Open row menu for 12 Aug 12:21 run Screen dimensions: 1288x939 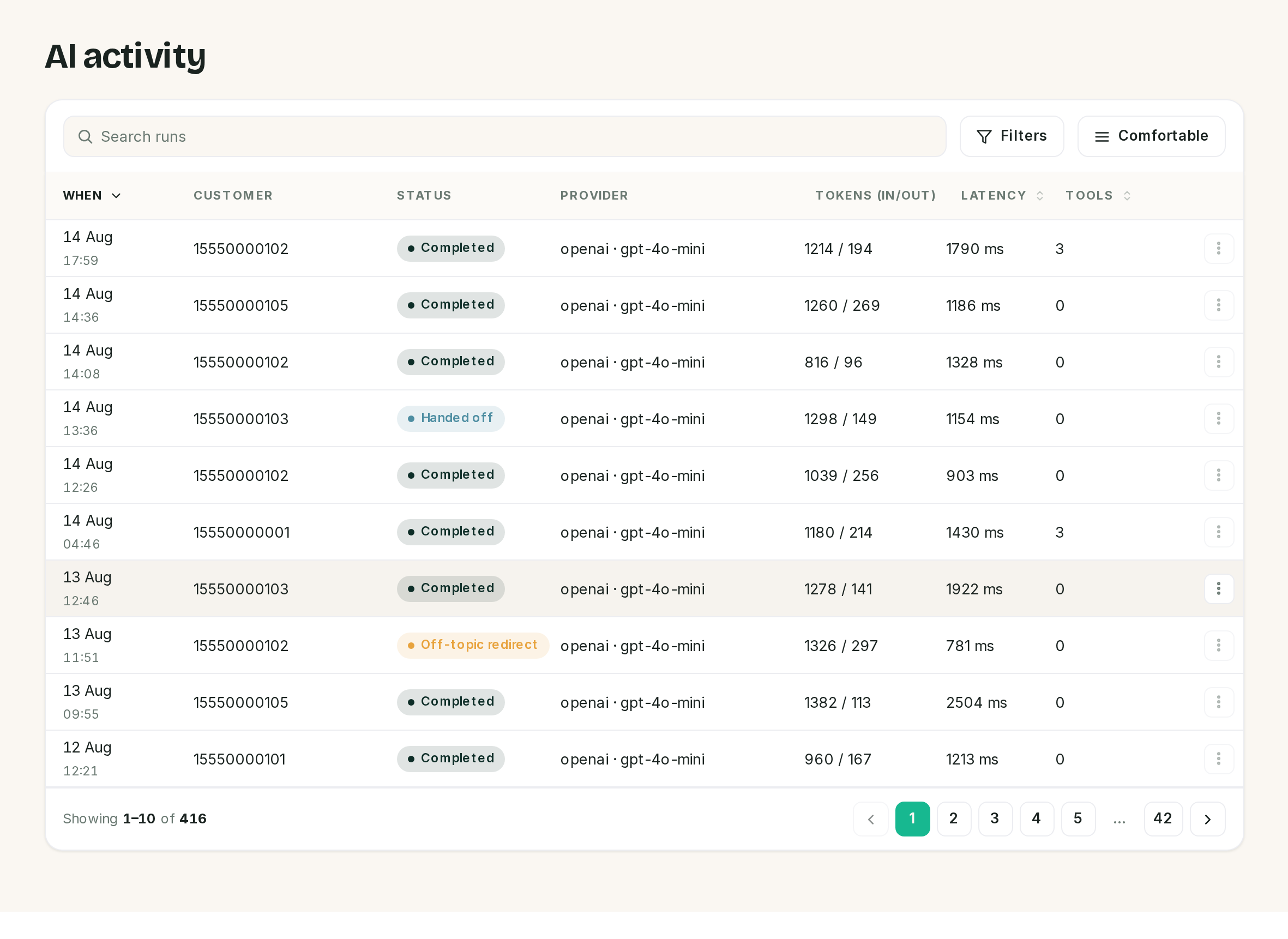pyautogui.click(x=1218, y=759)
